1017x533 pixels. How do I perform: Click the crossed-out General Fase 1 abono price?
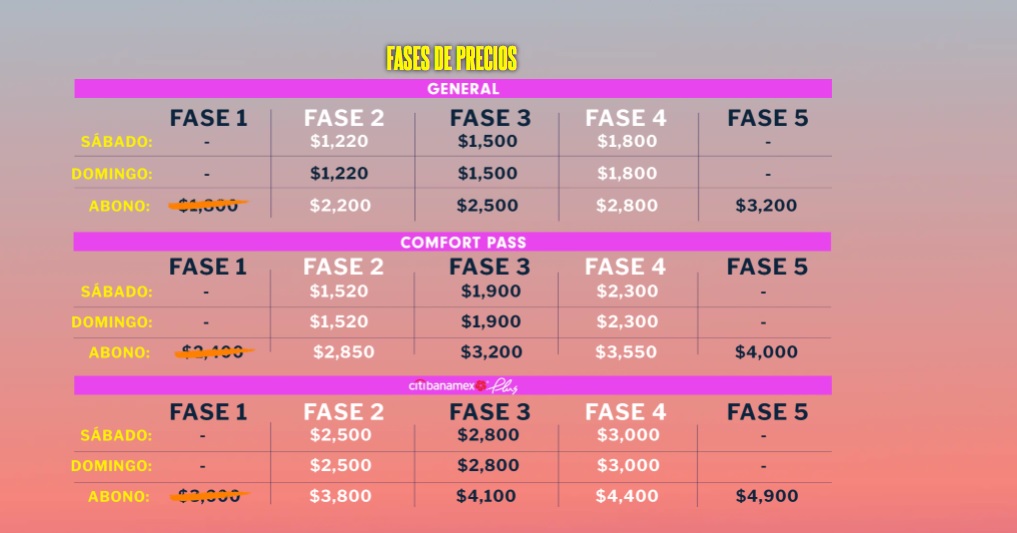(208, 206)
